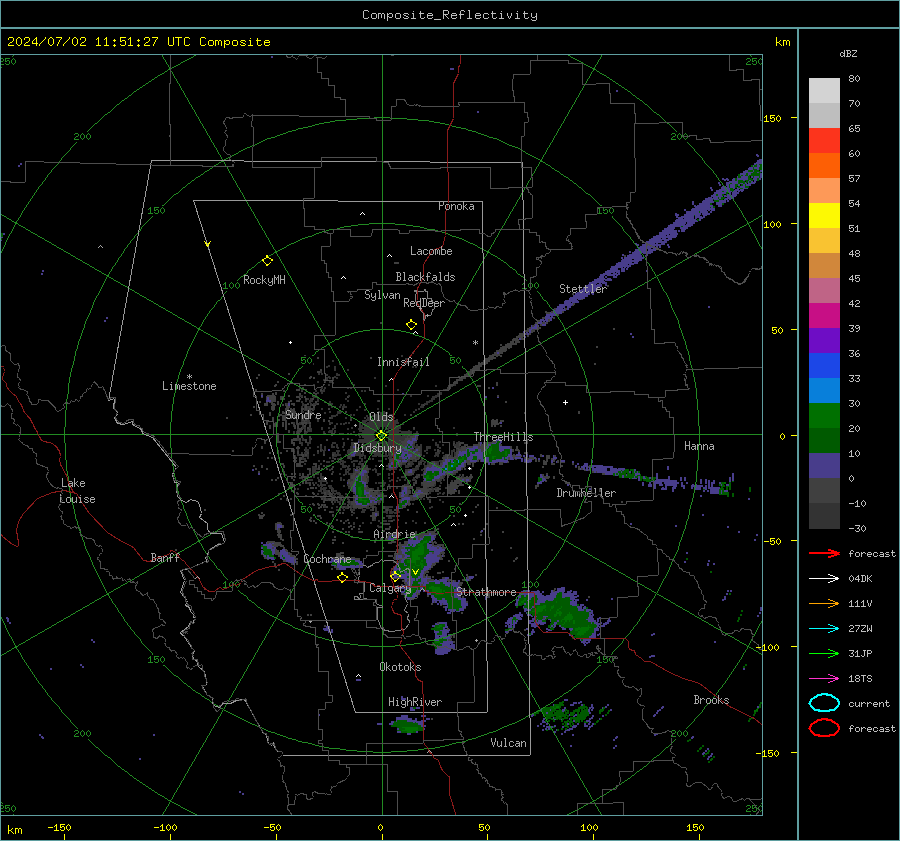Image resolution: width=900 pixels, height=841 pixels.
Task: Click the Lacombe town label
Action: [x=431, y=251]
